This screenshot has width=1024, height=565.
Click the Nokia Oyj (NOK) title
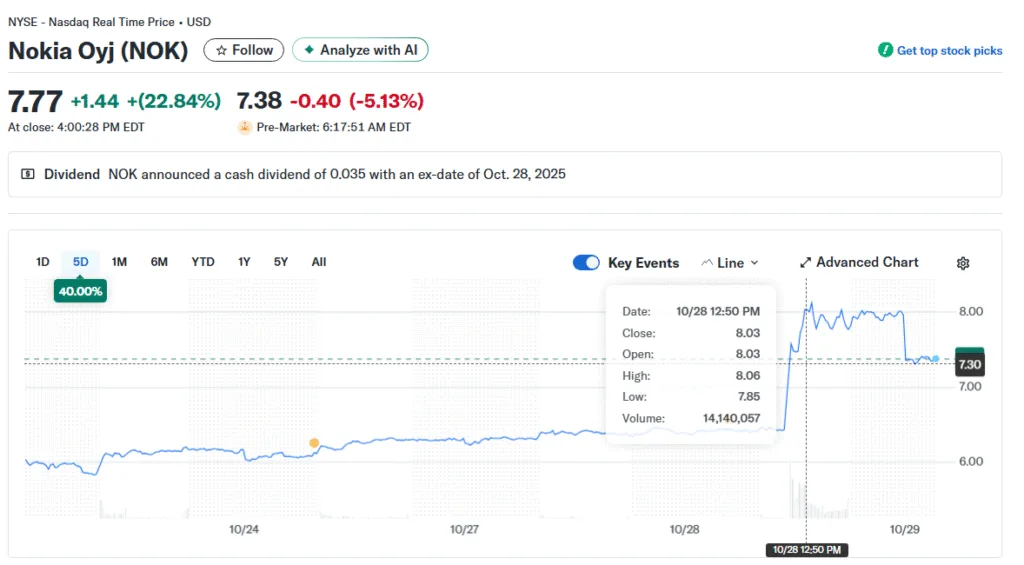click(98, 51)
